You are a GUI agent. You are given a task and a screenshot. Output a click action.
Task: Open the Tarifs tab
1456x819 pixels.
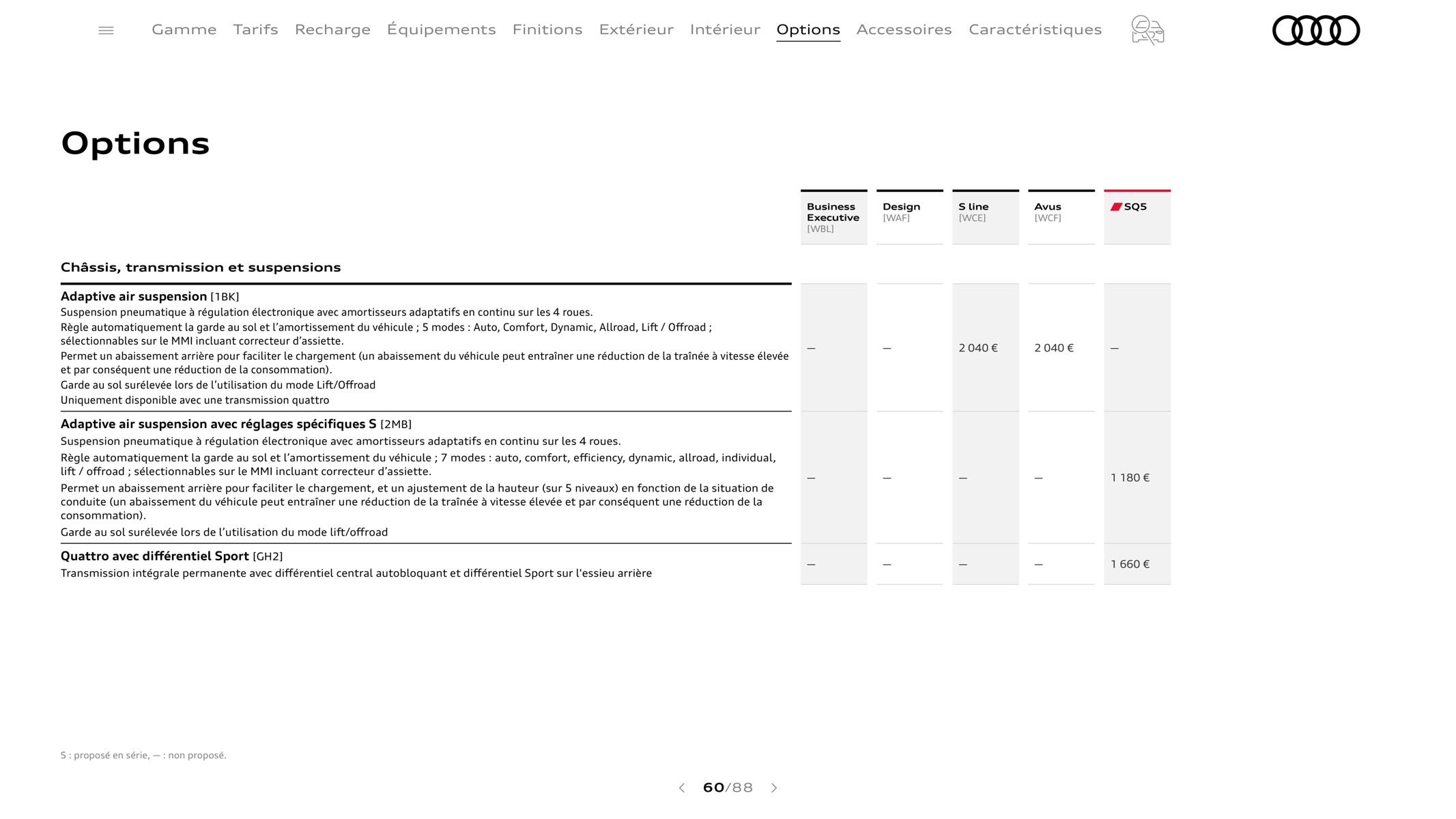click(255, 29)
